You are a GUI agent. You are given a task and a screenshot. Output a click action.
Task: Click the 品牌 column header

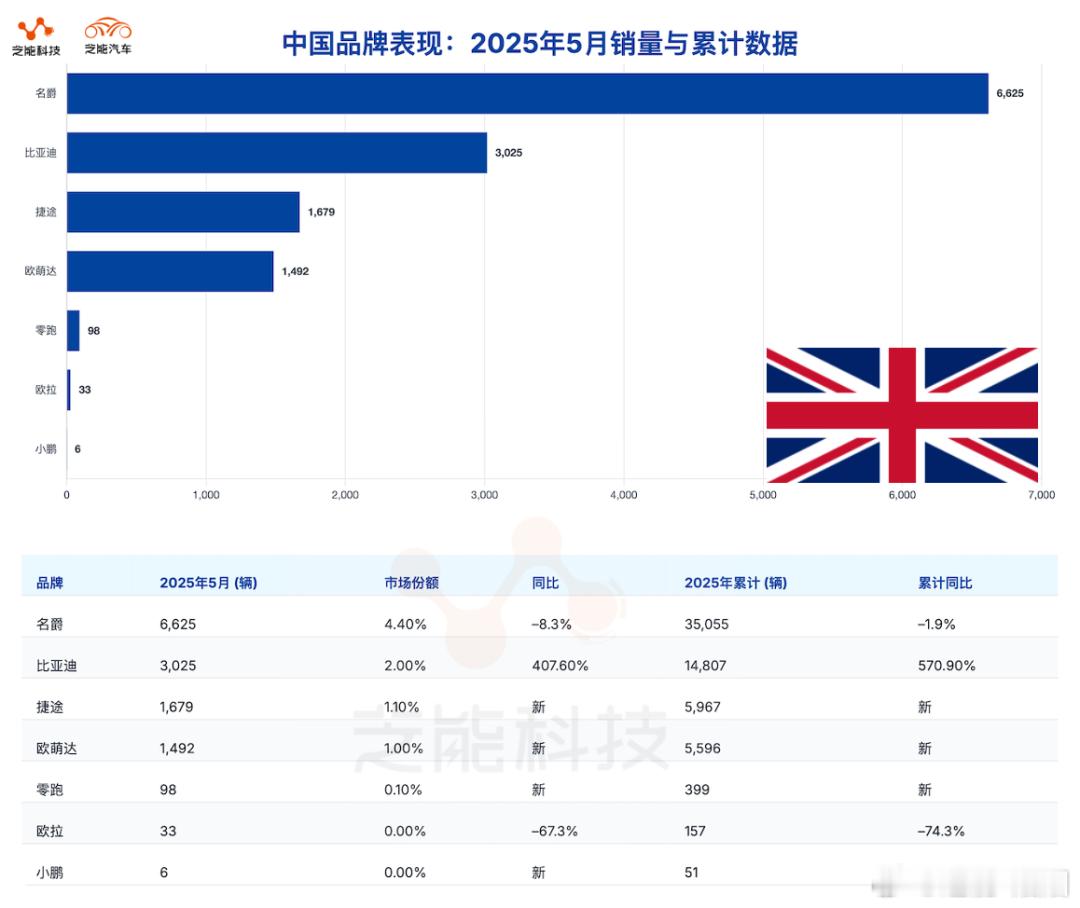tap(50, 583)
